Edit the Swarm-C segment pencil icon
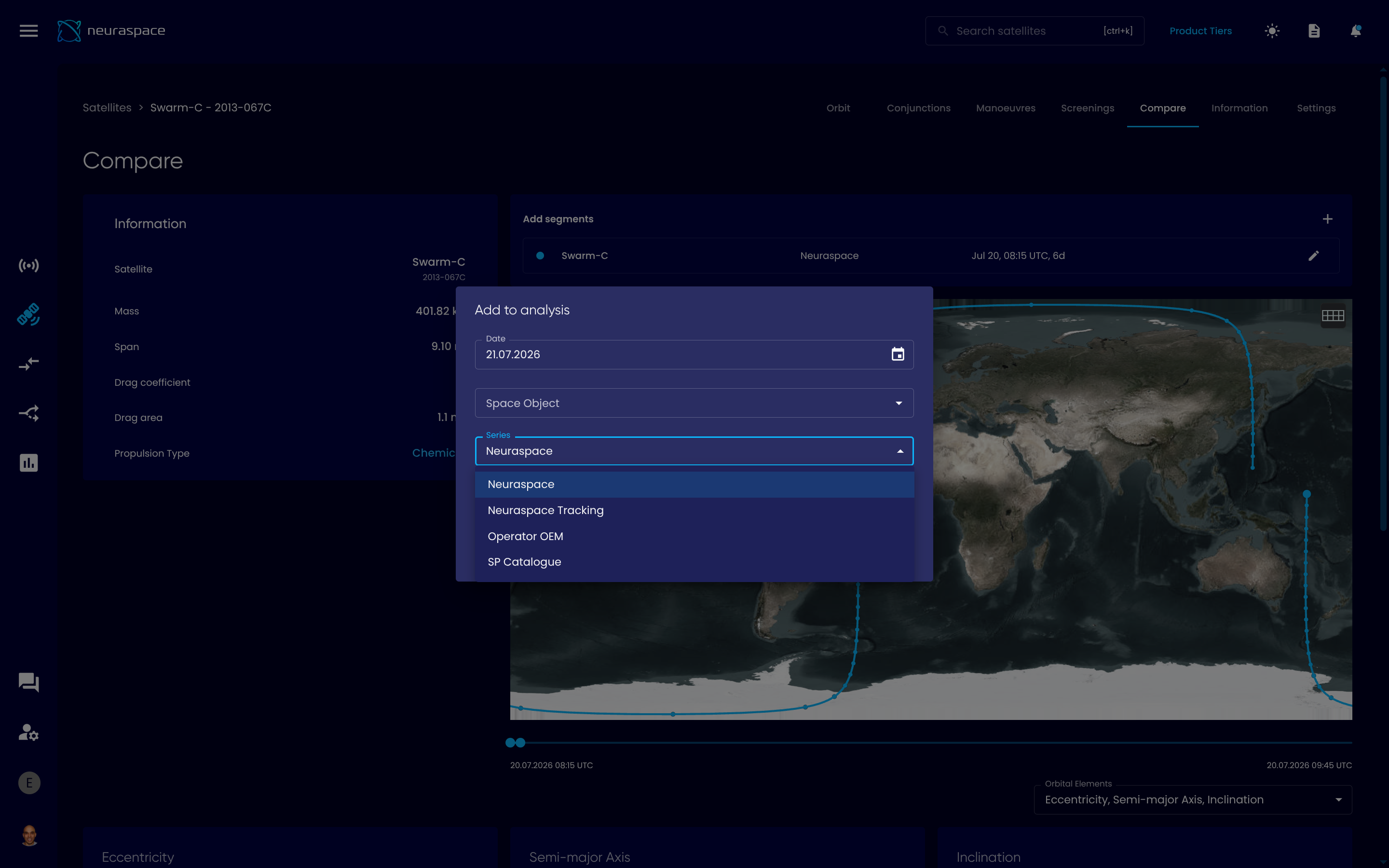 (1314, 256)
